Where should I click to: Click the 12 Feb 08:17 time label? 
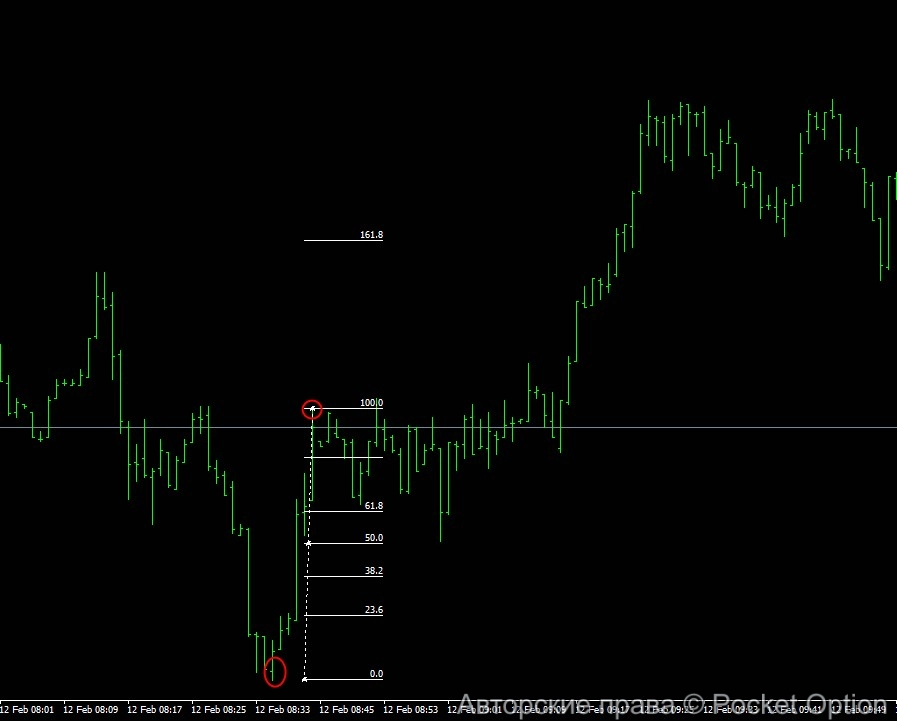[155, 710]
